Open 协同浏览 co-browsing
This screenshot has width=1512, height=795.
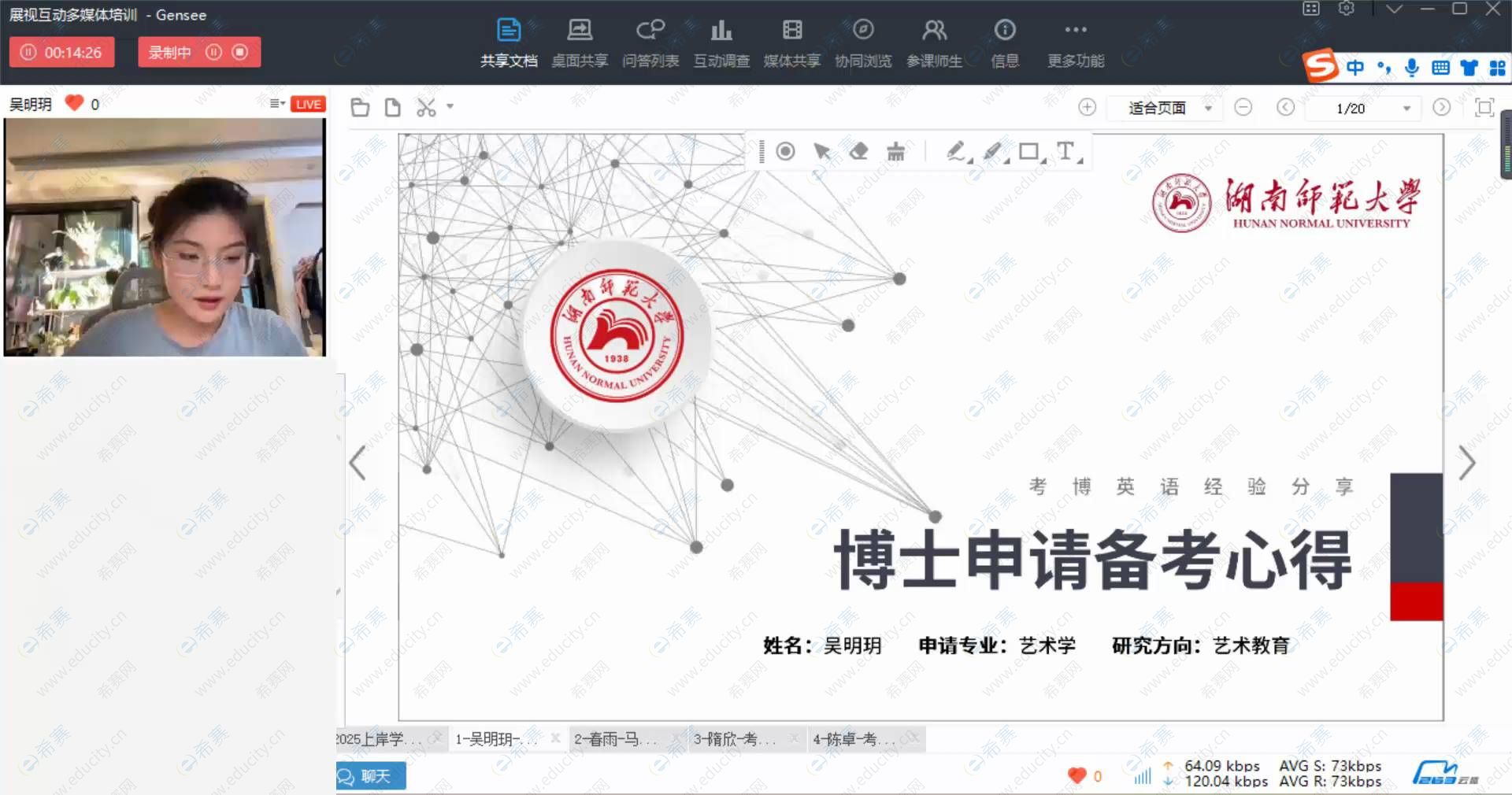863,43
